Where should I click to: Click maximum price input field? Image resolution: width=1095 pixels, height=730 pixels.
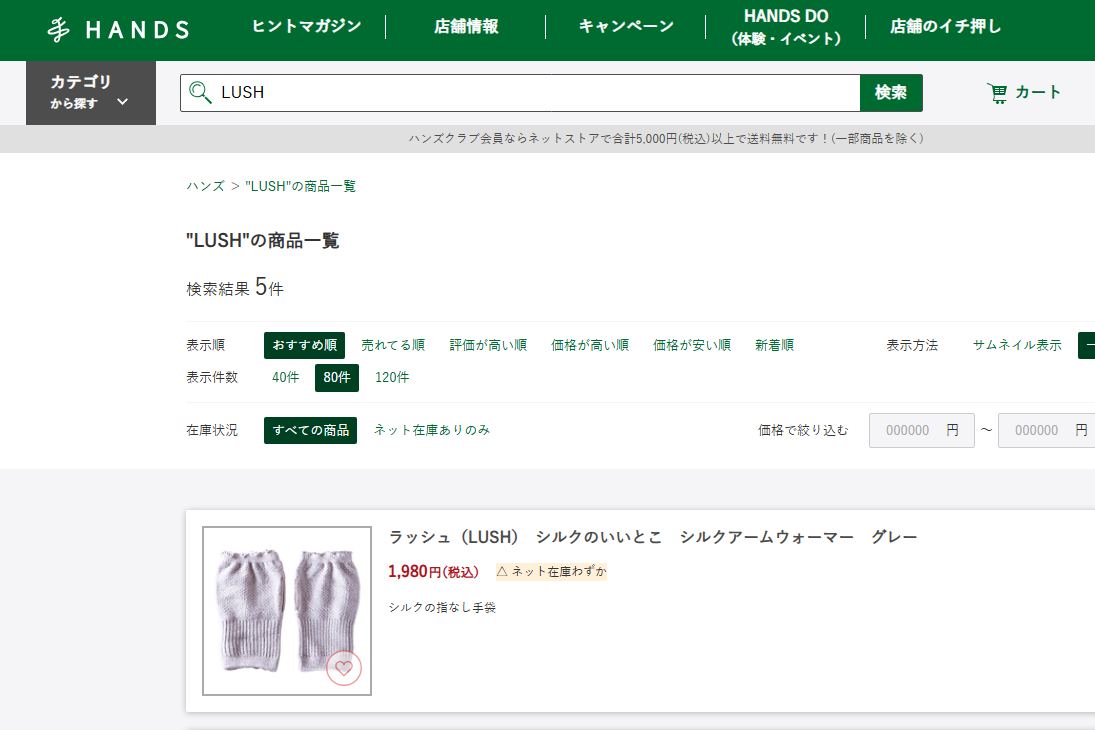pyautogui.click(x=1047, y=430)
